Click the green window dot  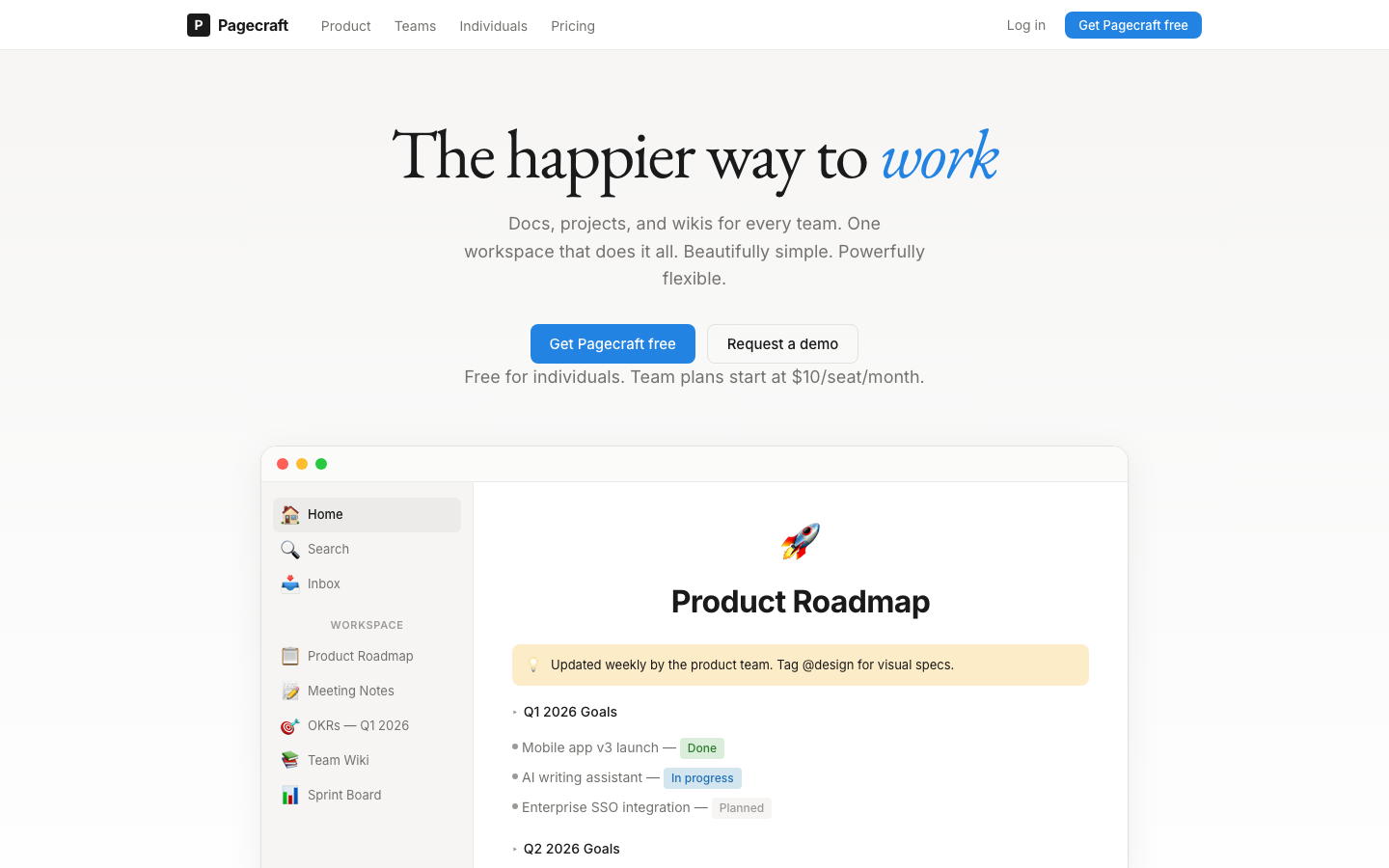[321, 464]
